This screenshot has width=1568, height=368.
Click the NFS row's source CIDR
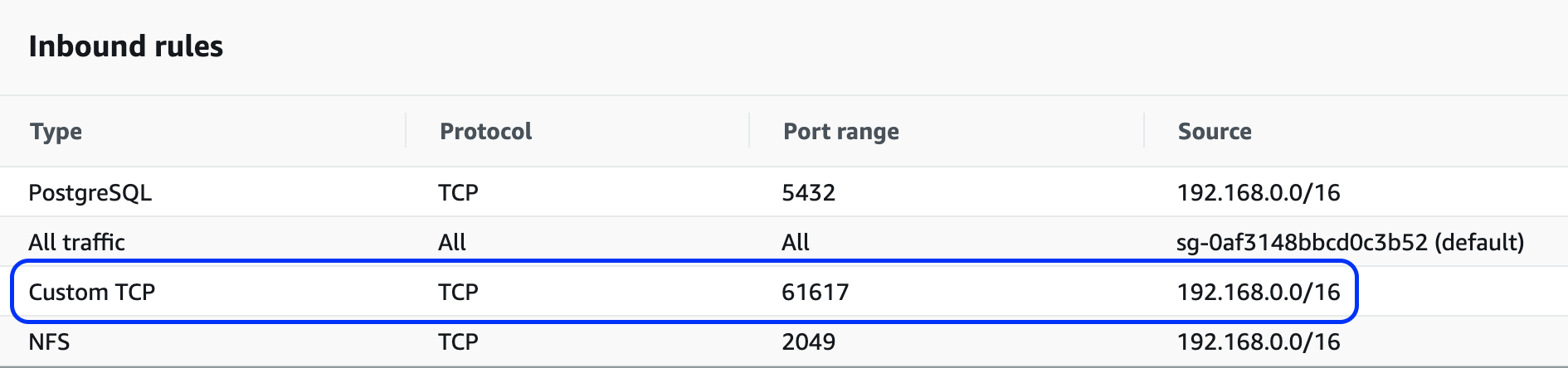coord(1258,342)
